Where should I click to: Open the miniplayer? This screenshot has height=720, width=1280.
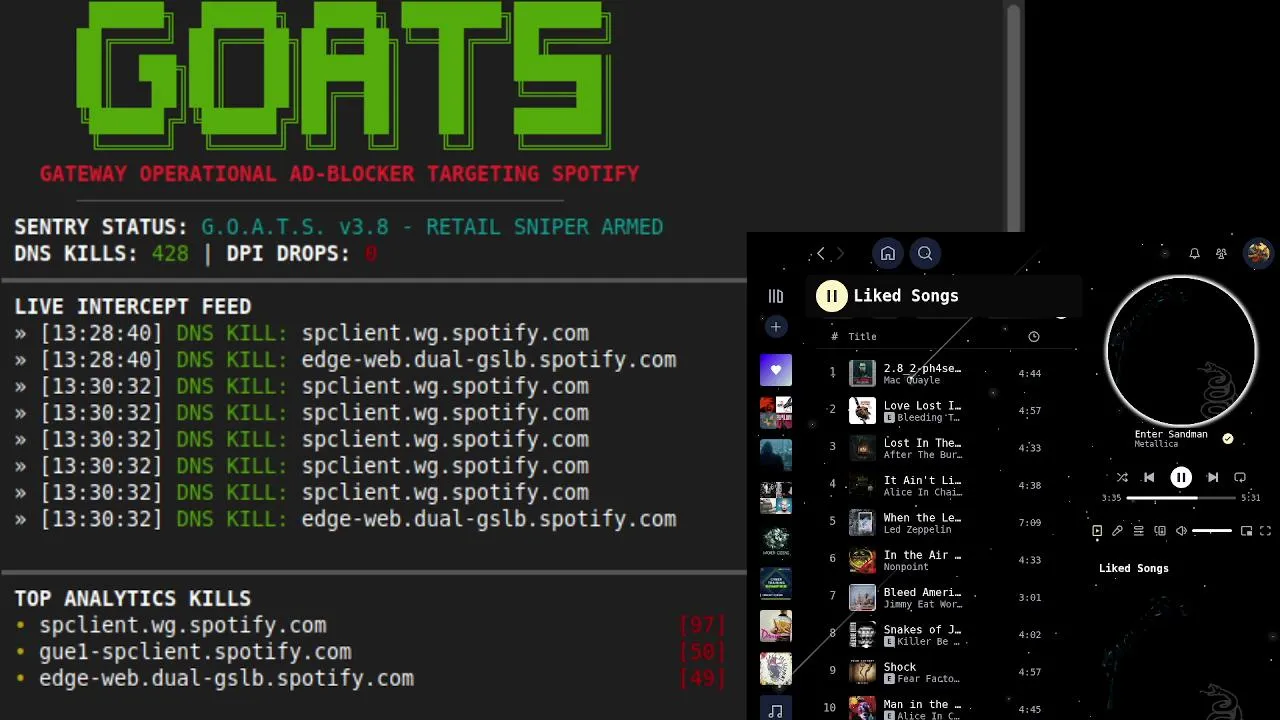click(x=1246, y=531)
